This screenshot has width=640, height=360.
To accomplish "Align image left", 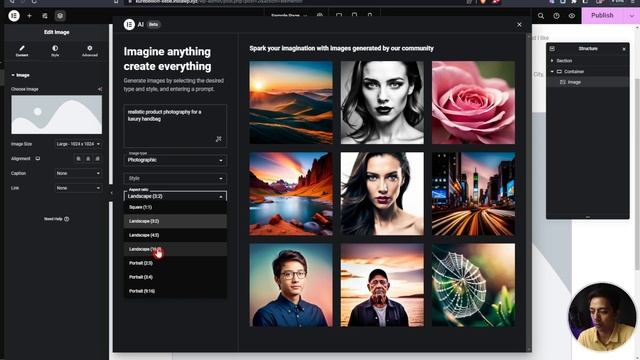I will (x=78, y=159).
